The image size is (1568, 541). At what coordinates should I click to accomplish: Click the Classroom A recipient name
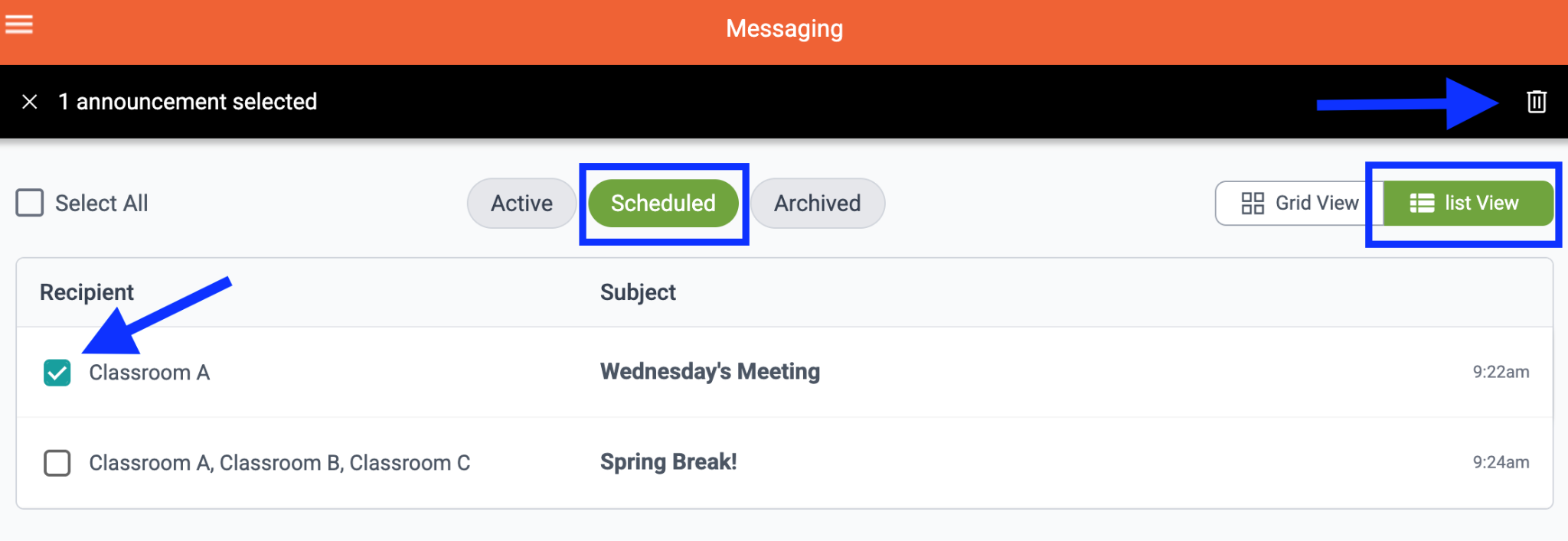coord(149,373)
